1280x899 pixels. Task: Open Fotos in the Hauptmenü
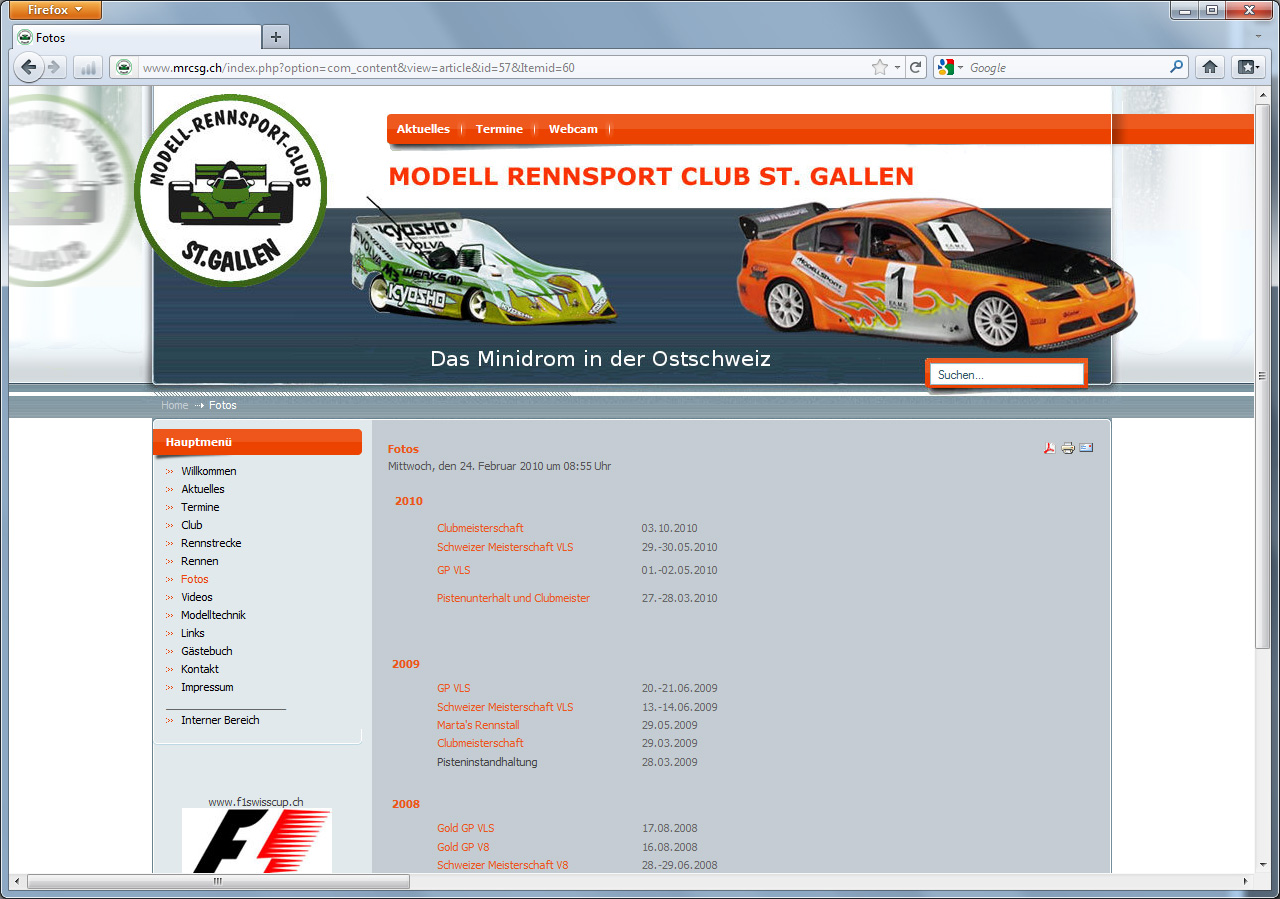click(195, 579)
